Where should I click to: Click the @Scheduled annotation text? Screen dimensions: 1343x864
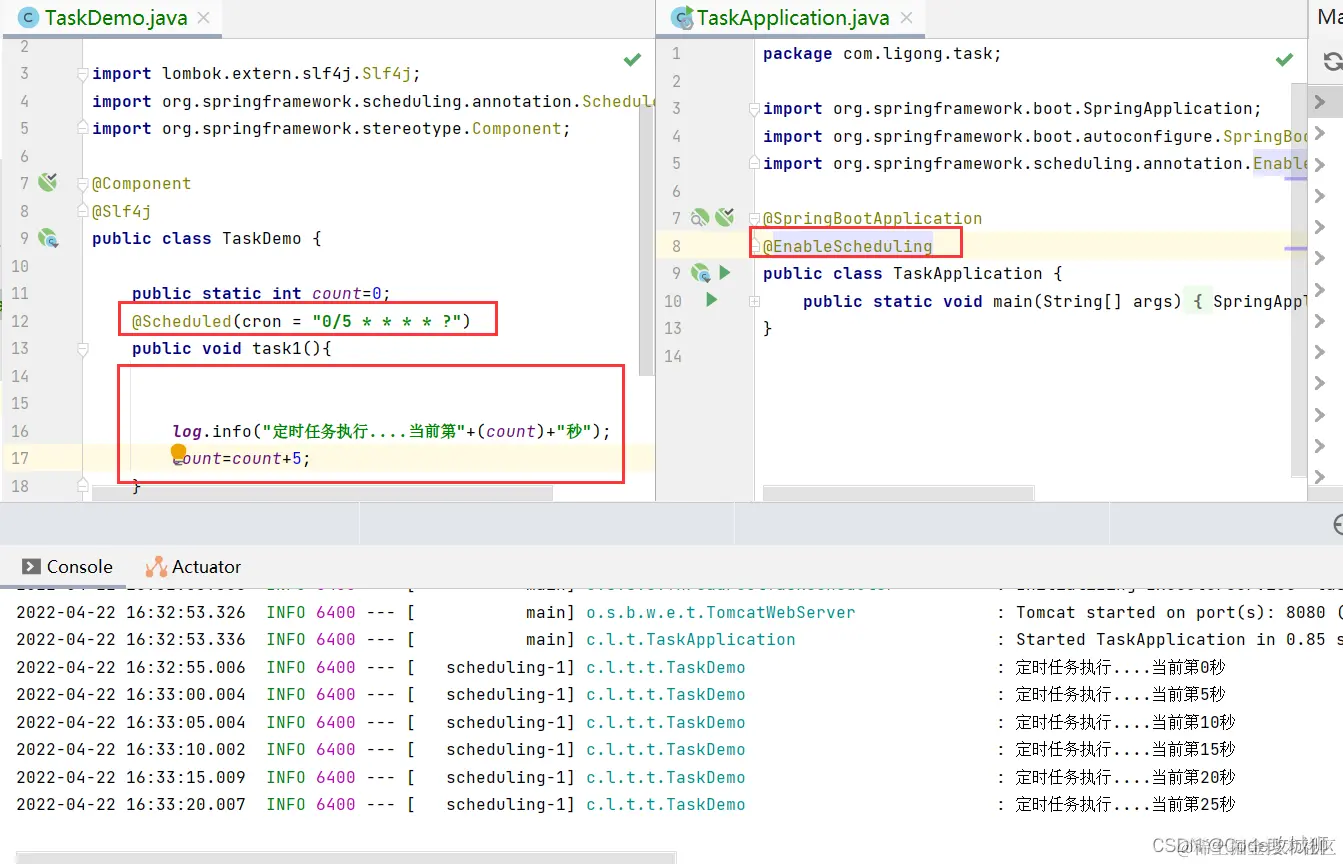pos(182,321)
